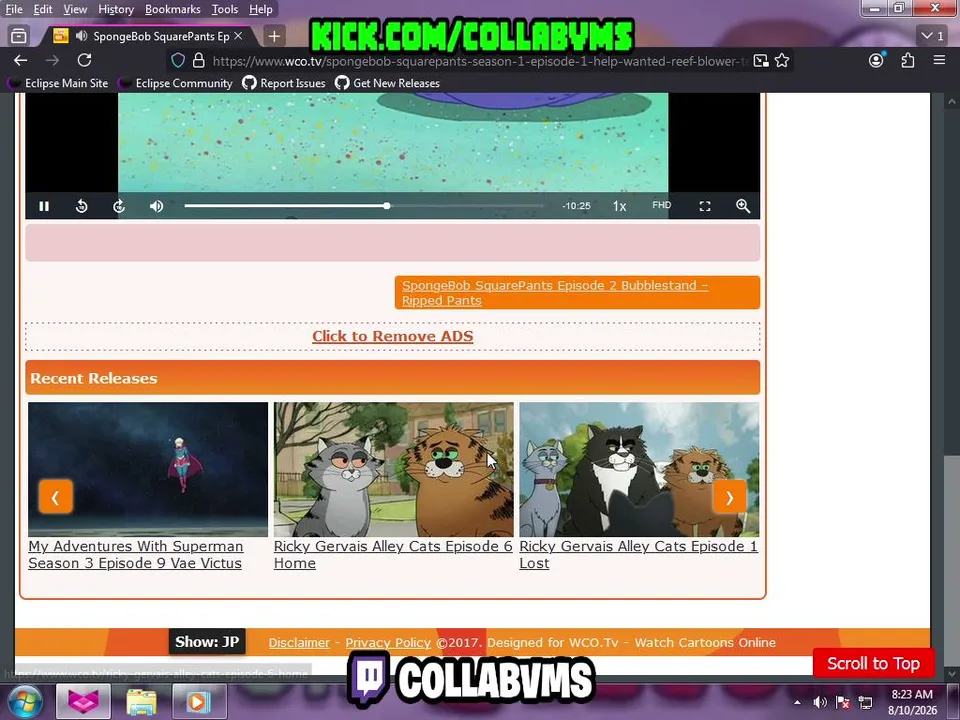
Task: Open a new tab with plus button
Action: tap(274, 36)
